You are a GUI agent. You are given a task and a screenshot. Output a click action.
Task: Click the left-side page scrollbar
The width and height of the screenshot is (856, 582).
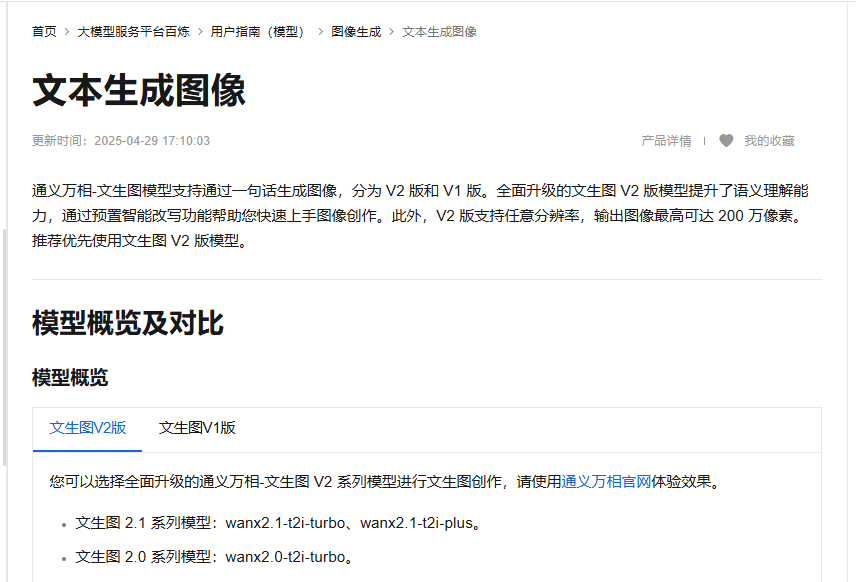pyautogui.click(x=4, y=347)
